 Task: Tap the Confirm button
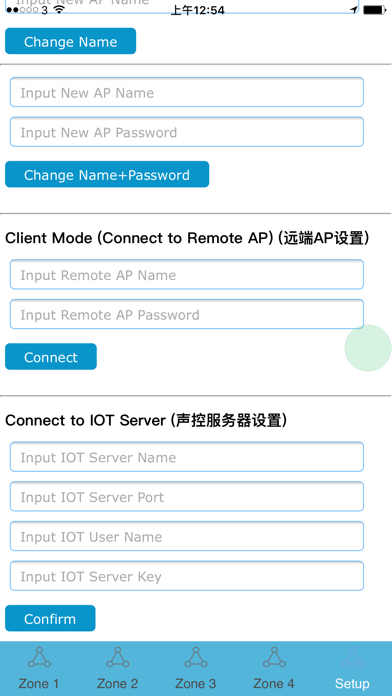(50, 618)
